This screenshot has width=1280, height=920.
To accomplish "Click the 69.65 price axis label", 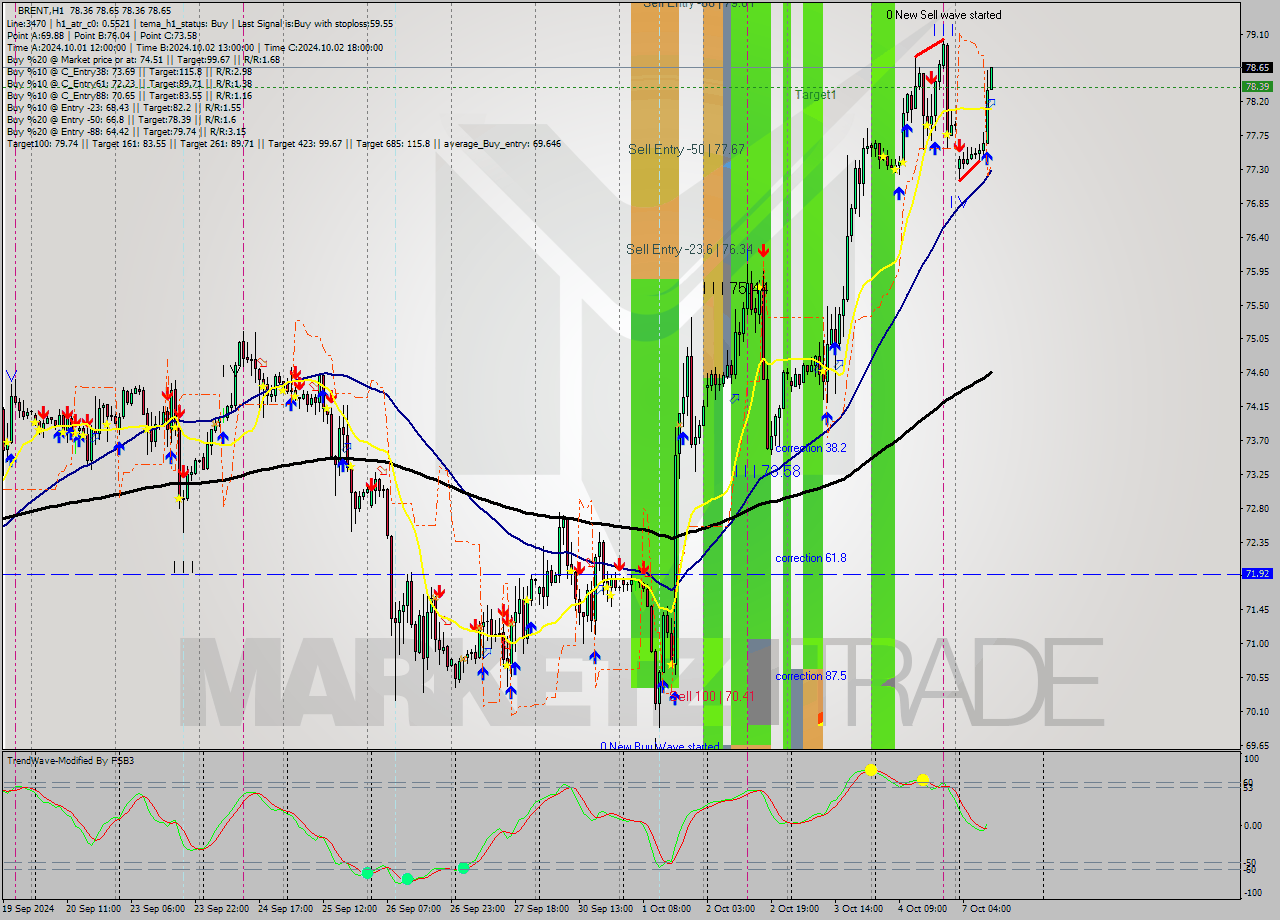I will click(x=1257, y=745).
